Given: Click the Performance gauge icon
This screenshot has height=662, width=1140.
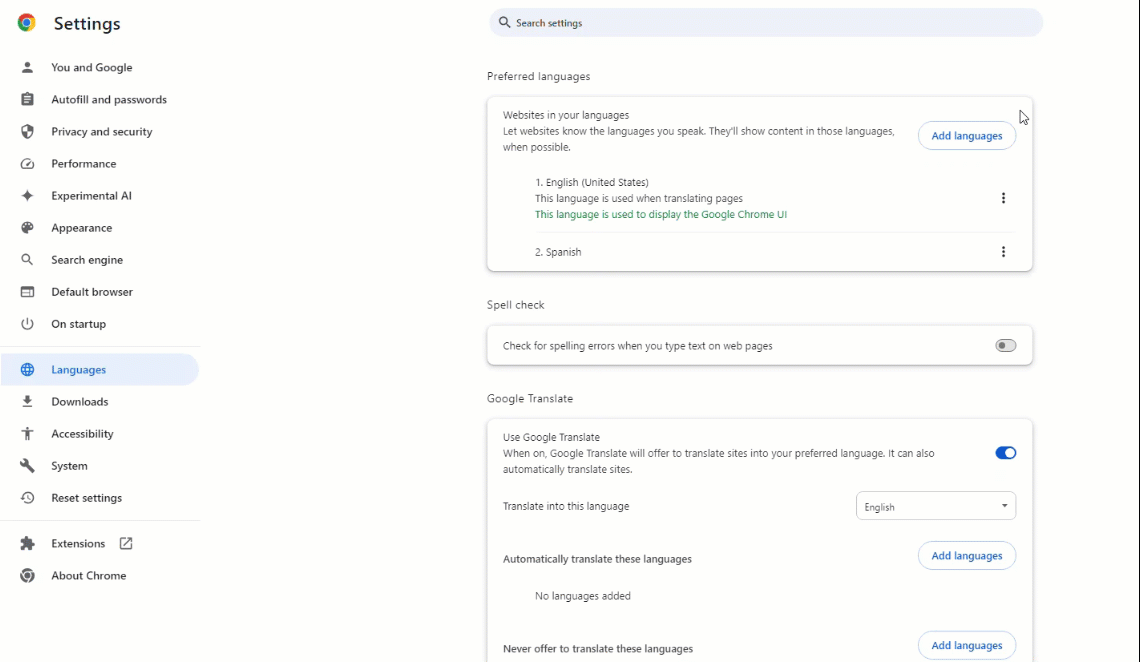Looking at the screenshot, I should coord(27,164).
